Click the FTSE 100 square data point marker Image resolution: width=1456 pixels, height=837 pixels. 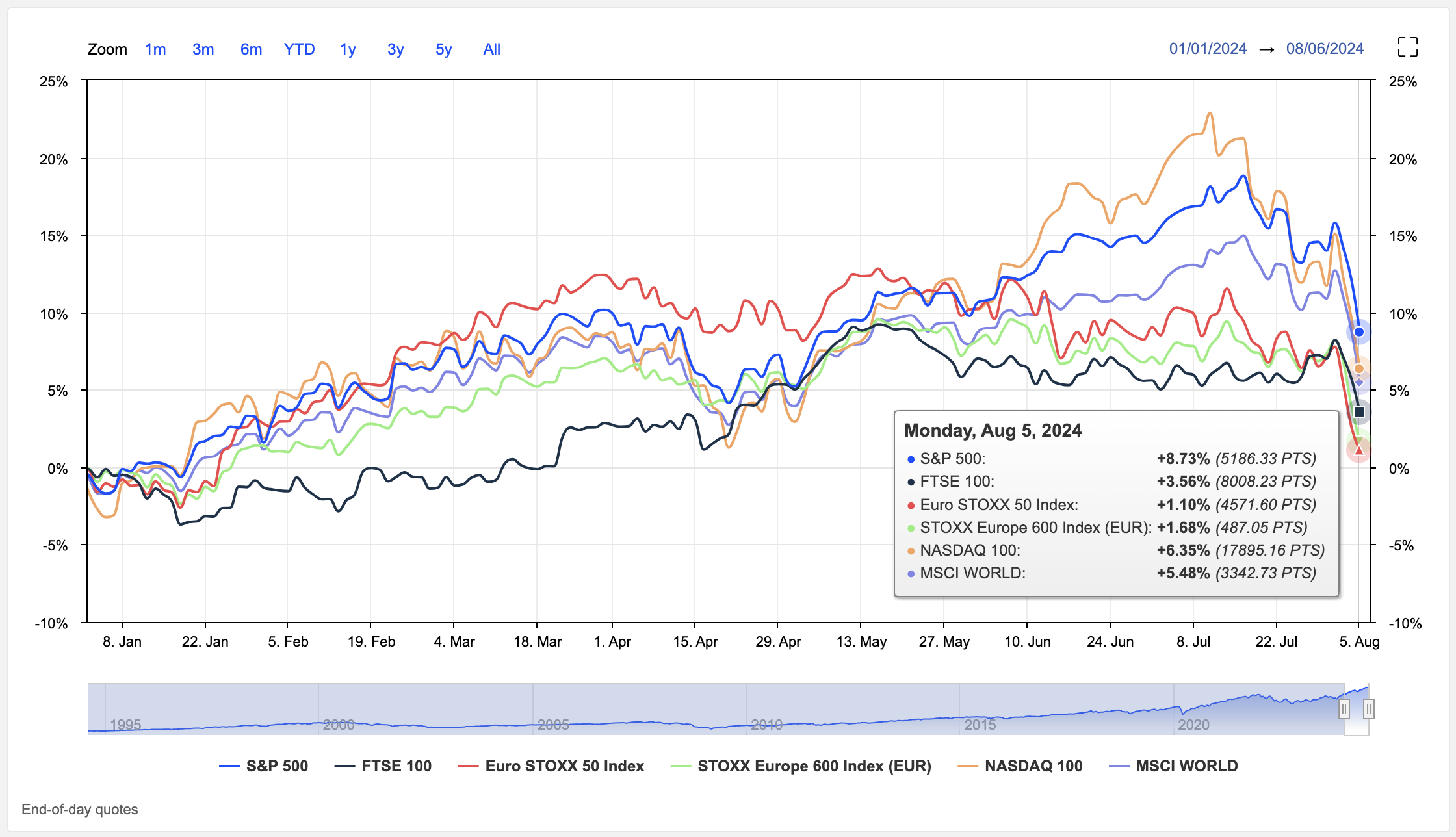point(1359,411)
